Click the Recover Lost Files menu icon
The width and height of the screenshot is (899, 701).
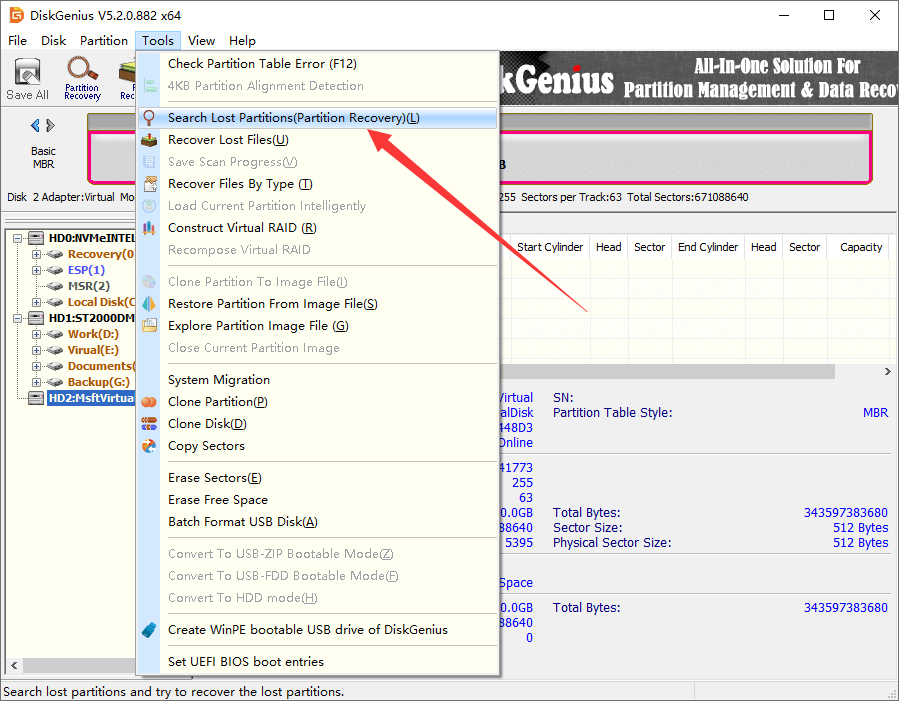(149, 140)
